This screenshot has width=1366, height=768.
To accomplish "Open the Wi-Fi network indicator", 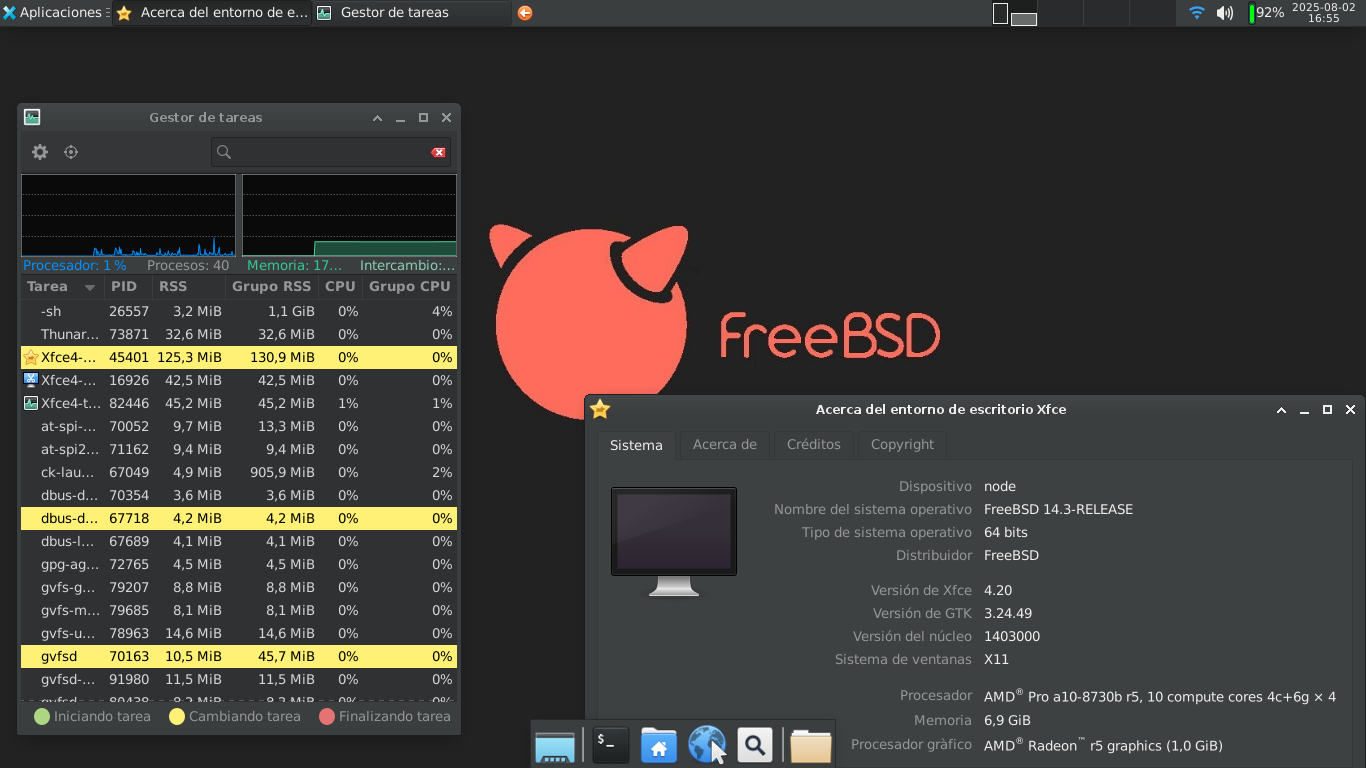I will (1196, 13).
